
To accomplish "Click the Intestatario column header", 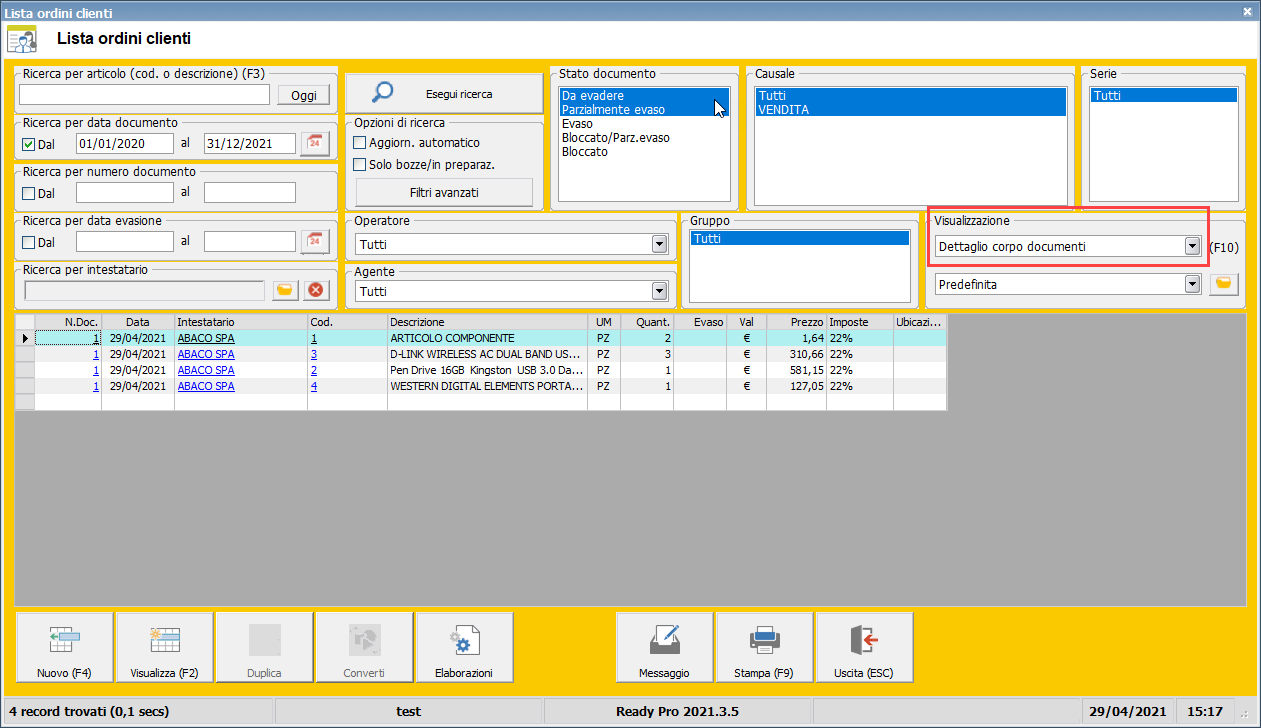I will pos(241,323).
